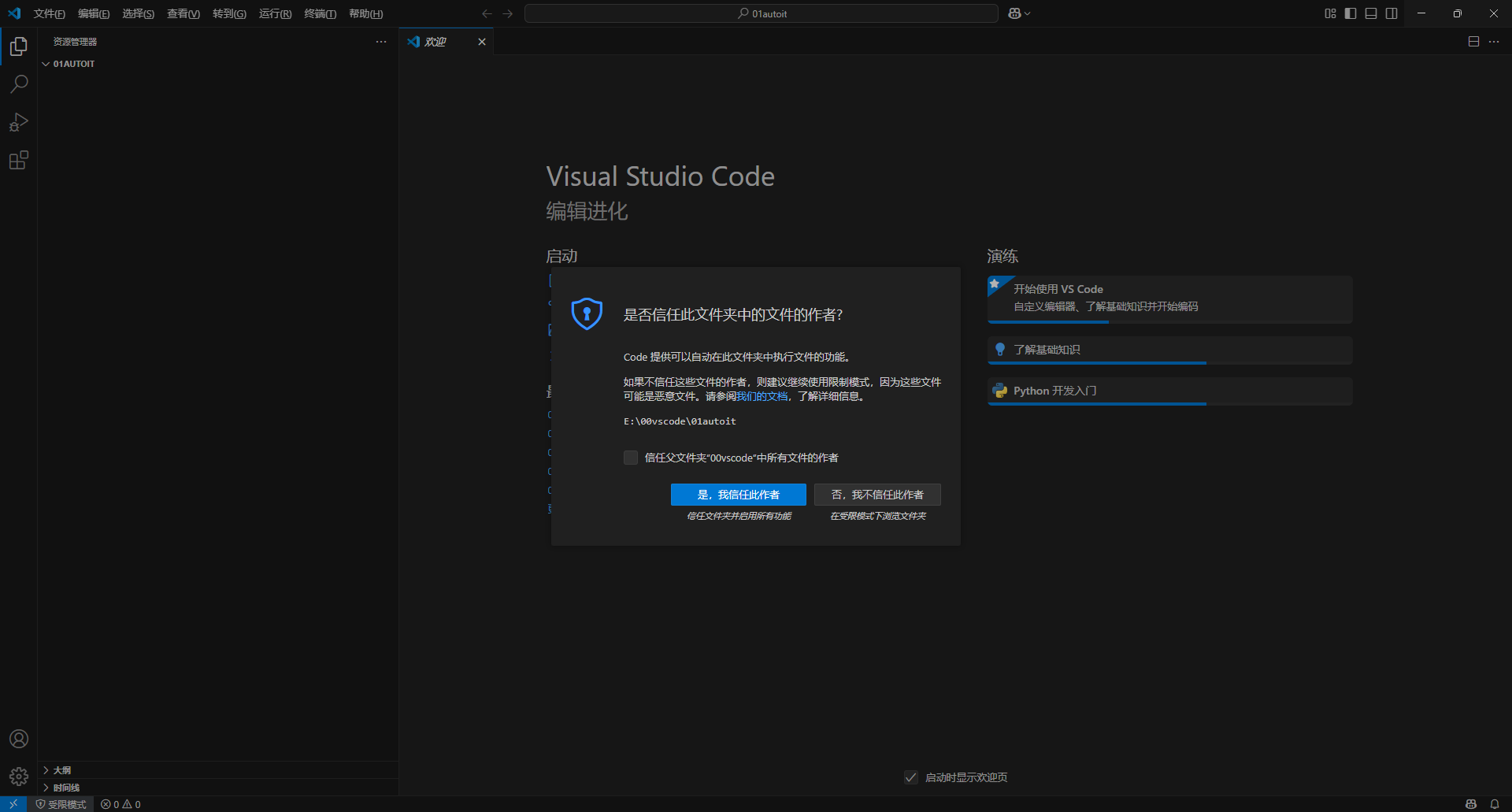The height and width of the screenshot is (812, 1512).
Task: Open Get Started with VS Code walkthrough
Action: pyautogui.click(x=1169, y=298)
